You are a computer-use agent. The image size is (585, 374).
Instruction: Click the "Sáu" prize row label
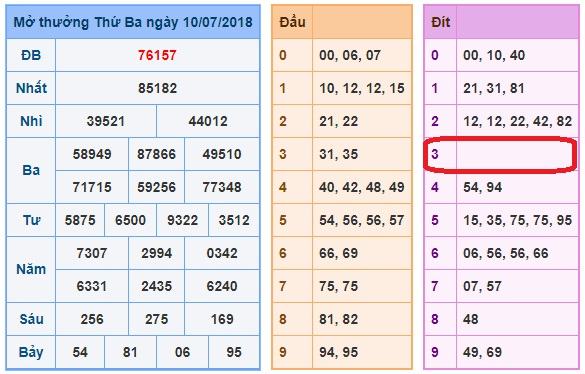(31, 319)
